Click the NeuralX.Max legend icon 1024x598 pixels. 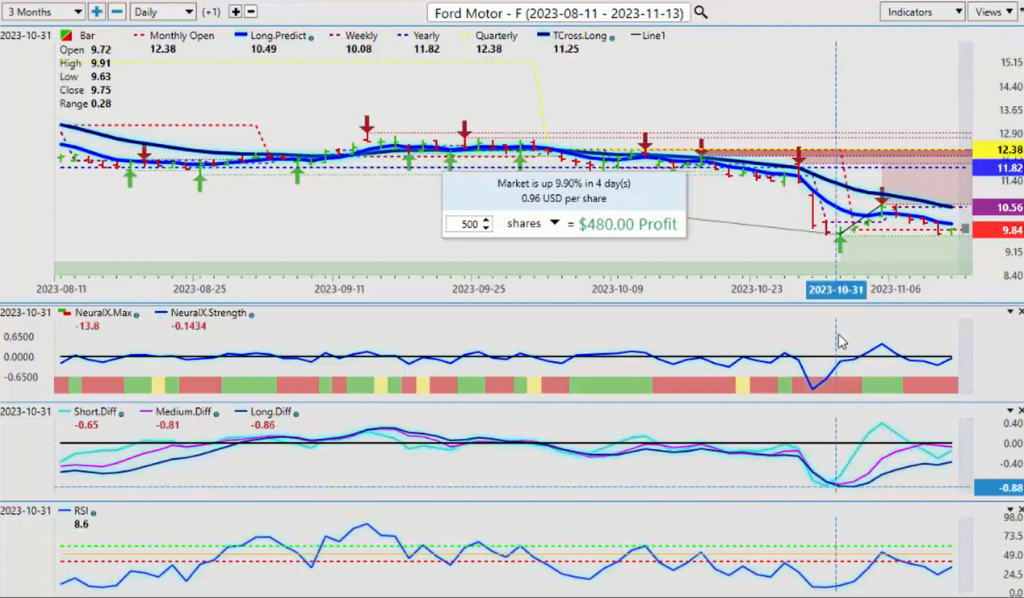(67, 313)
